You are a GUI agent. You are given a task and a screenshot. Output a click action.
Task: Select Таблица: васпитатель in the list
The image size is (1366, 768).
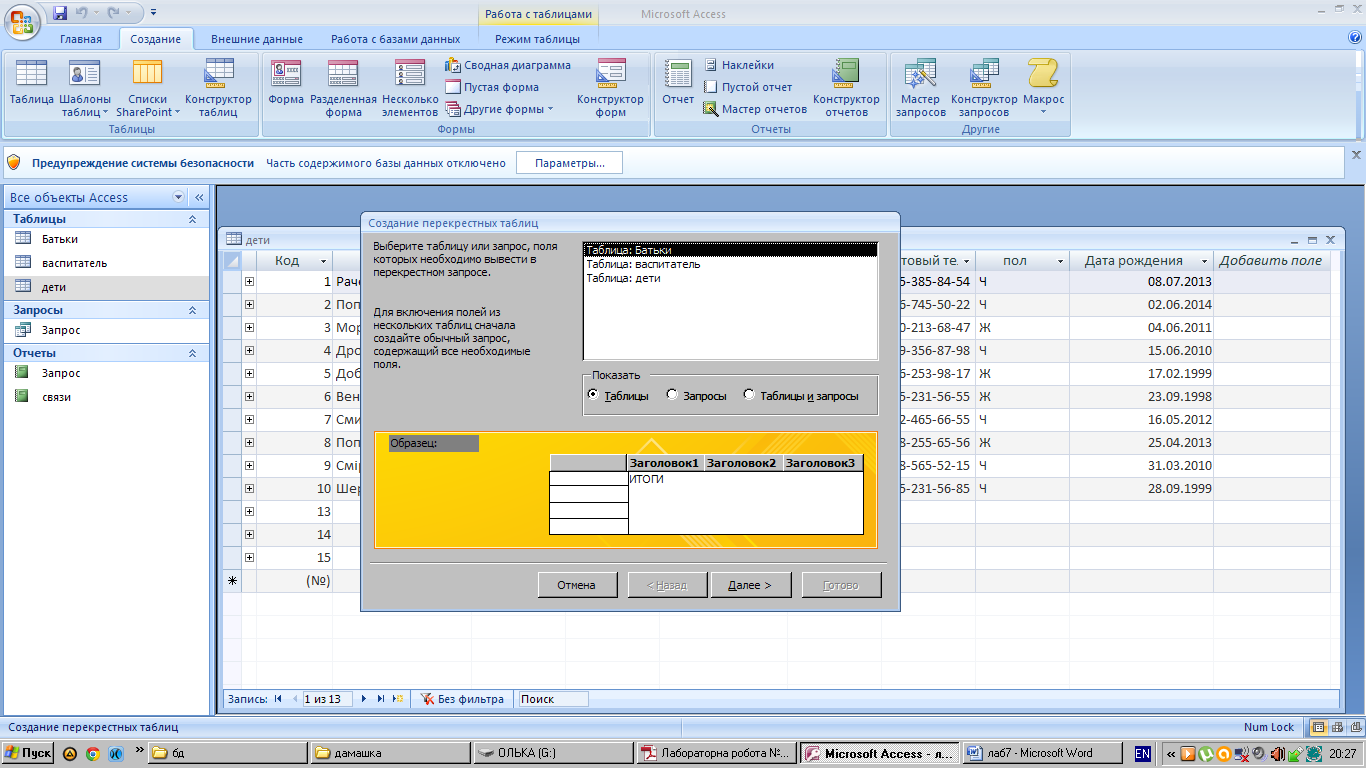(x=730, y=264)
